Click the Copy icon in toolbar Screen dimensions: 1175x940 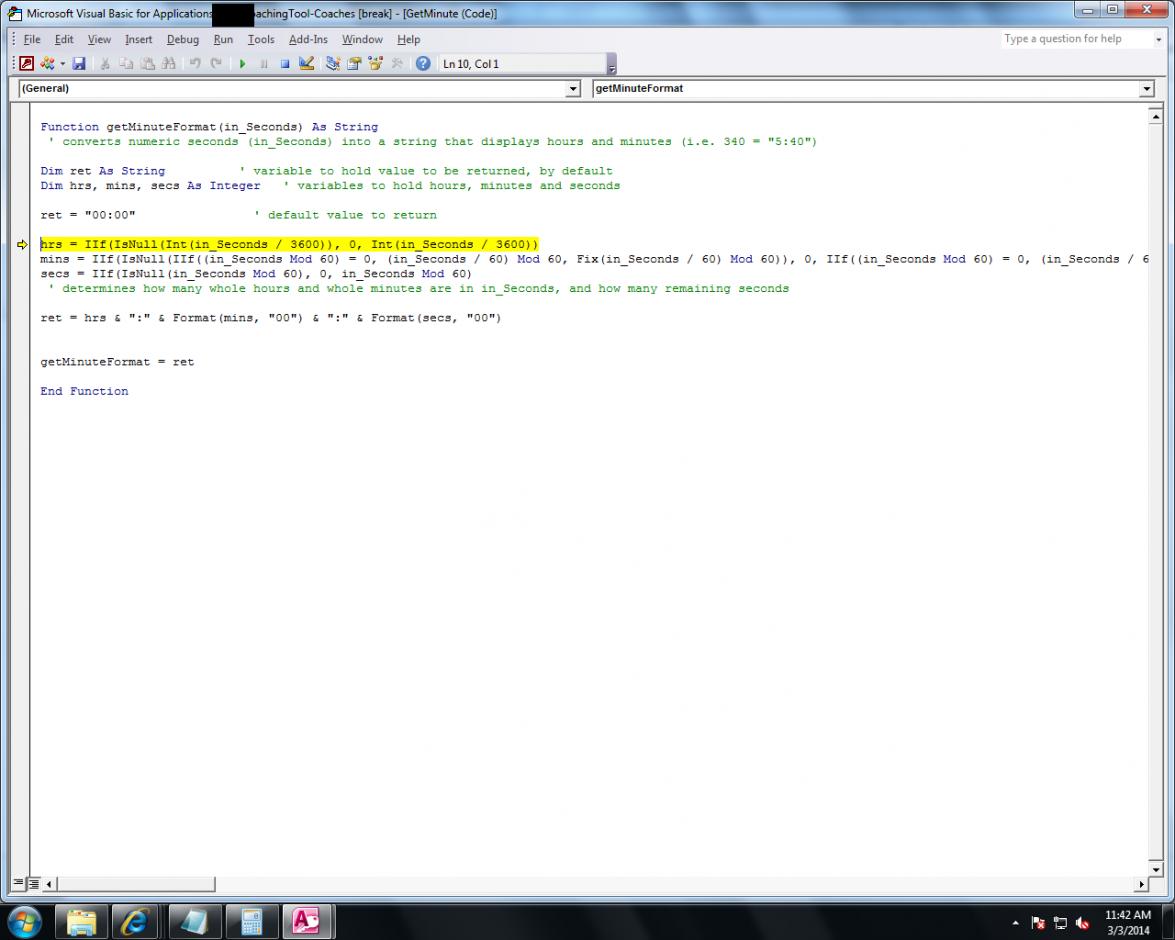point(126,64)
